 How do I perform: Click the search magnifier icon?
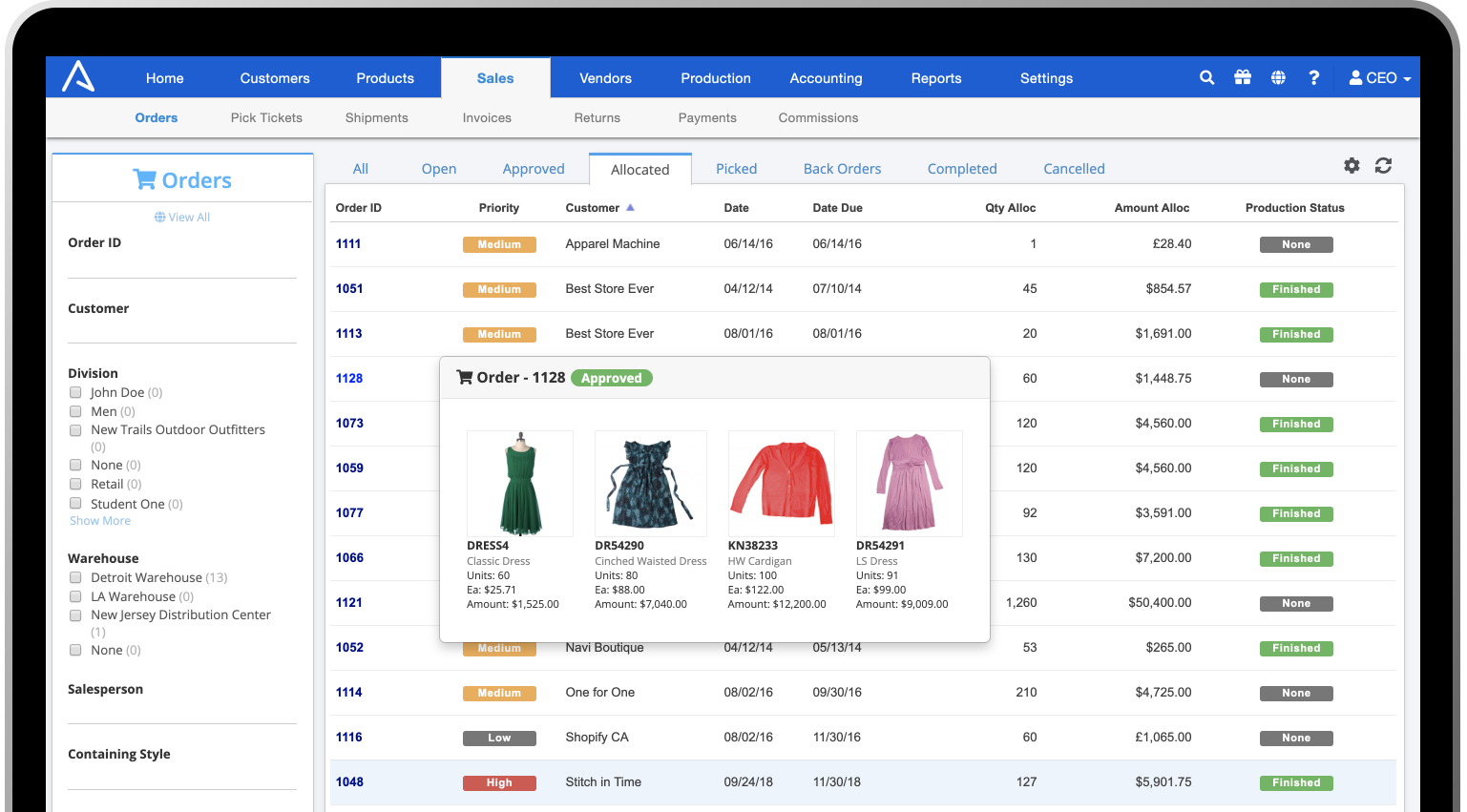[x=1206, y=78]
